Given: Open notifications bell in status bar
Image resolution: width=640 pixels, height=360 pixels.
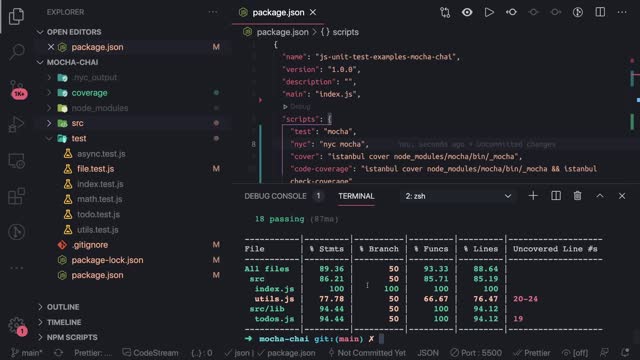Looking at the screenshot, I should pos(625,353).
